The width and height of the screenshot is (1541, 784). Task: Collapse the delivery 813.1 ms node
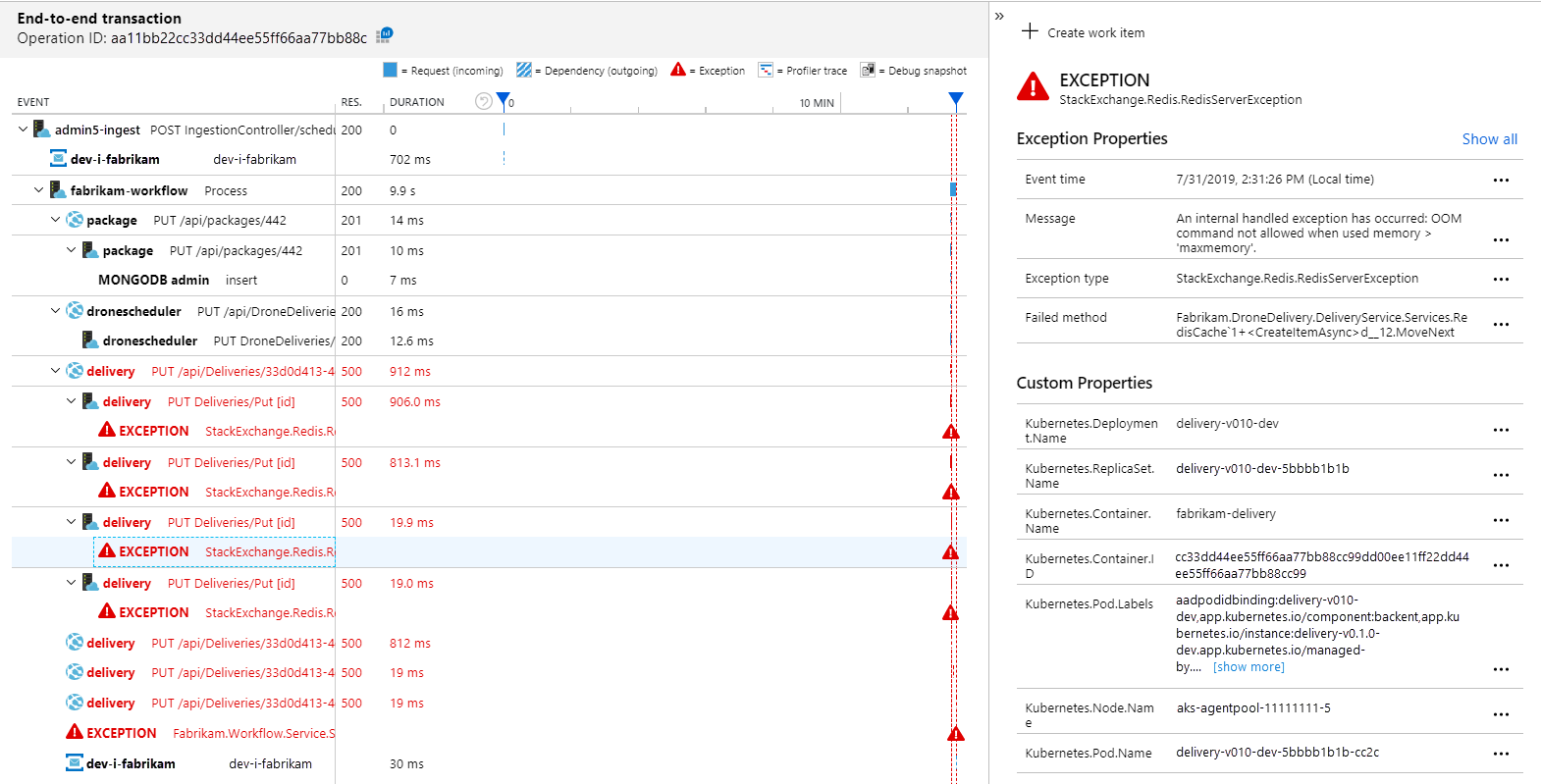tap(72, 462)
